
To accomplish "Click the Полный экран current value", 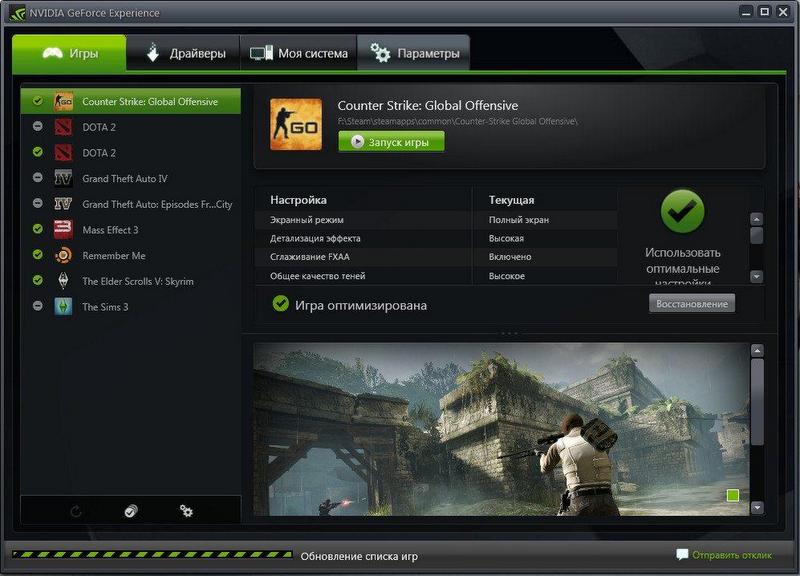I will coord(519,220).
